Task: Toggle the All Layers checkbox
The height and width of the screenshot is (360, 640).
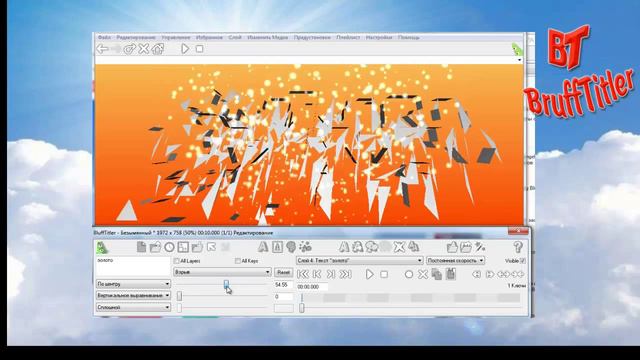Action: 176,261
